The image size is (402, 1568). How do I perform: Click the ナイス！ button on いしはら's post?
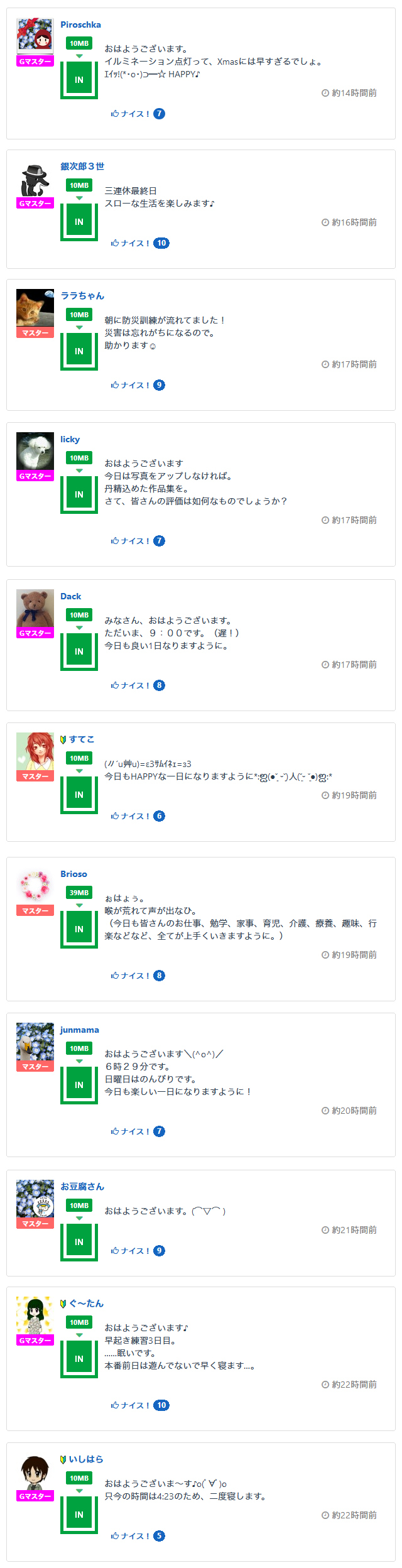point(130,1536)
